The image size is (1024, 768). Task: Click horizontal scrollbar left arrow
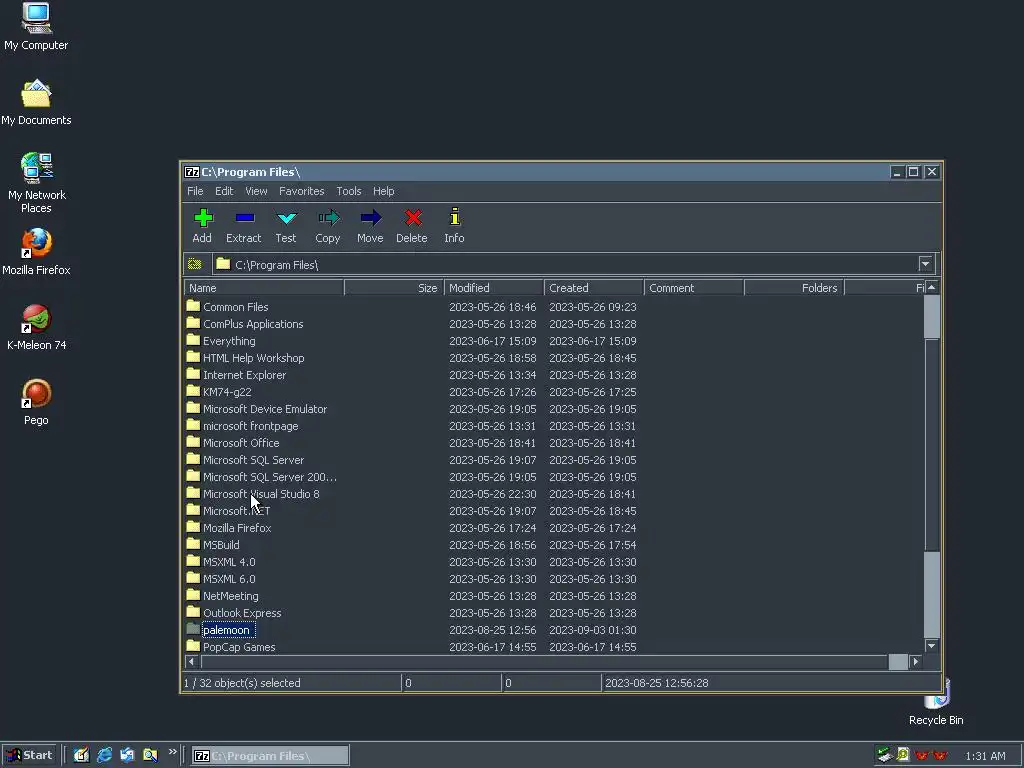point(191,662)
